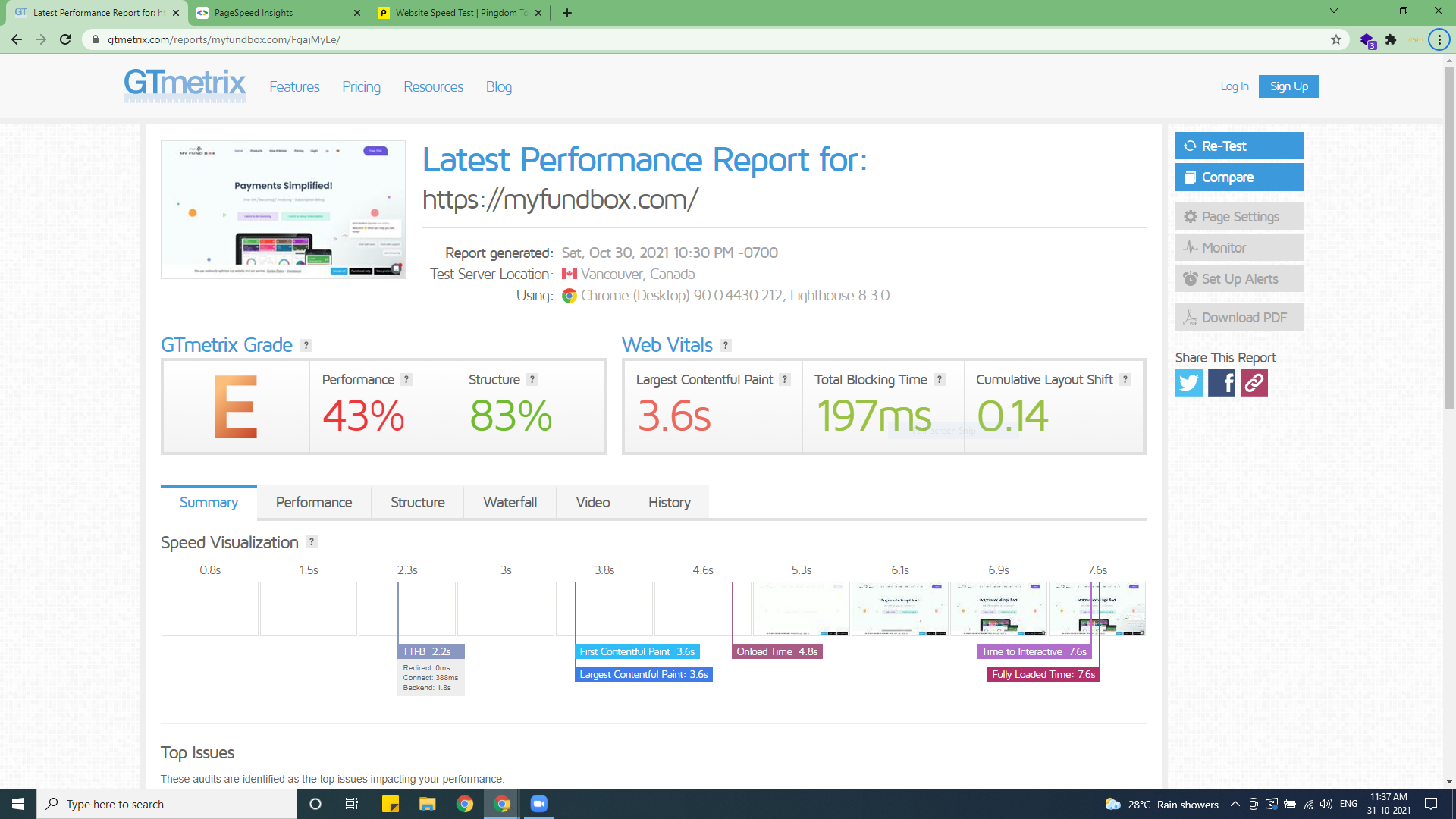The image size is (1456, 819).
Task: Open weather widget showing Rain showers
Action: (x=1162, y=804)
